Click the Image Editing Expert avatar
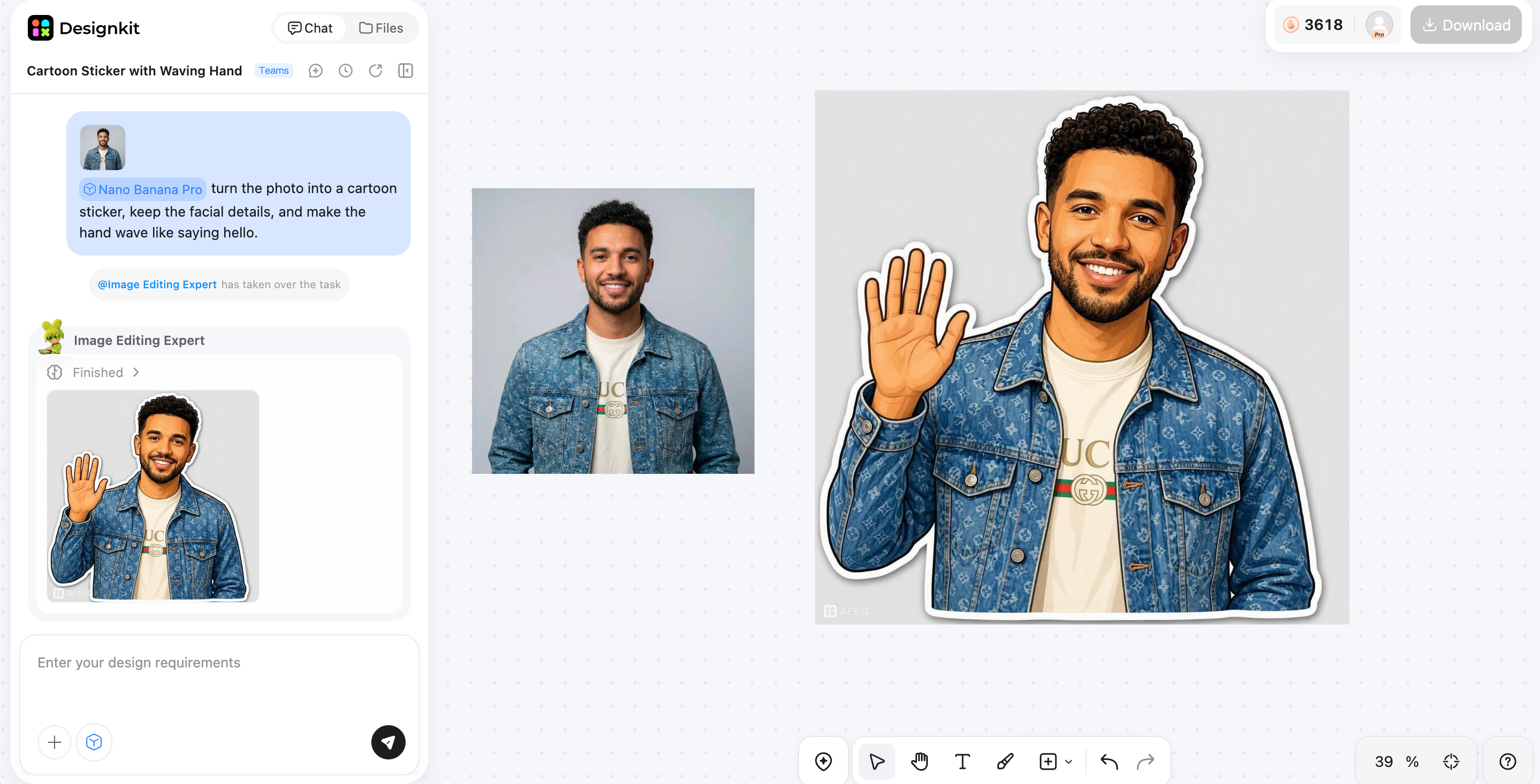Viewport: 1540px width, 784px height. [x=52, y=336]
